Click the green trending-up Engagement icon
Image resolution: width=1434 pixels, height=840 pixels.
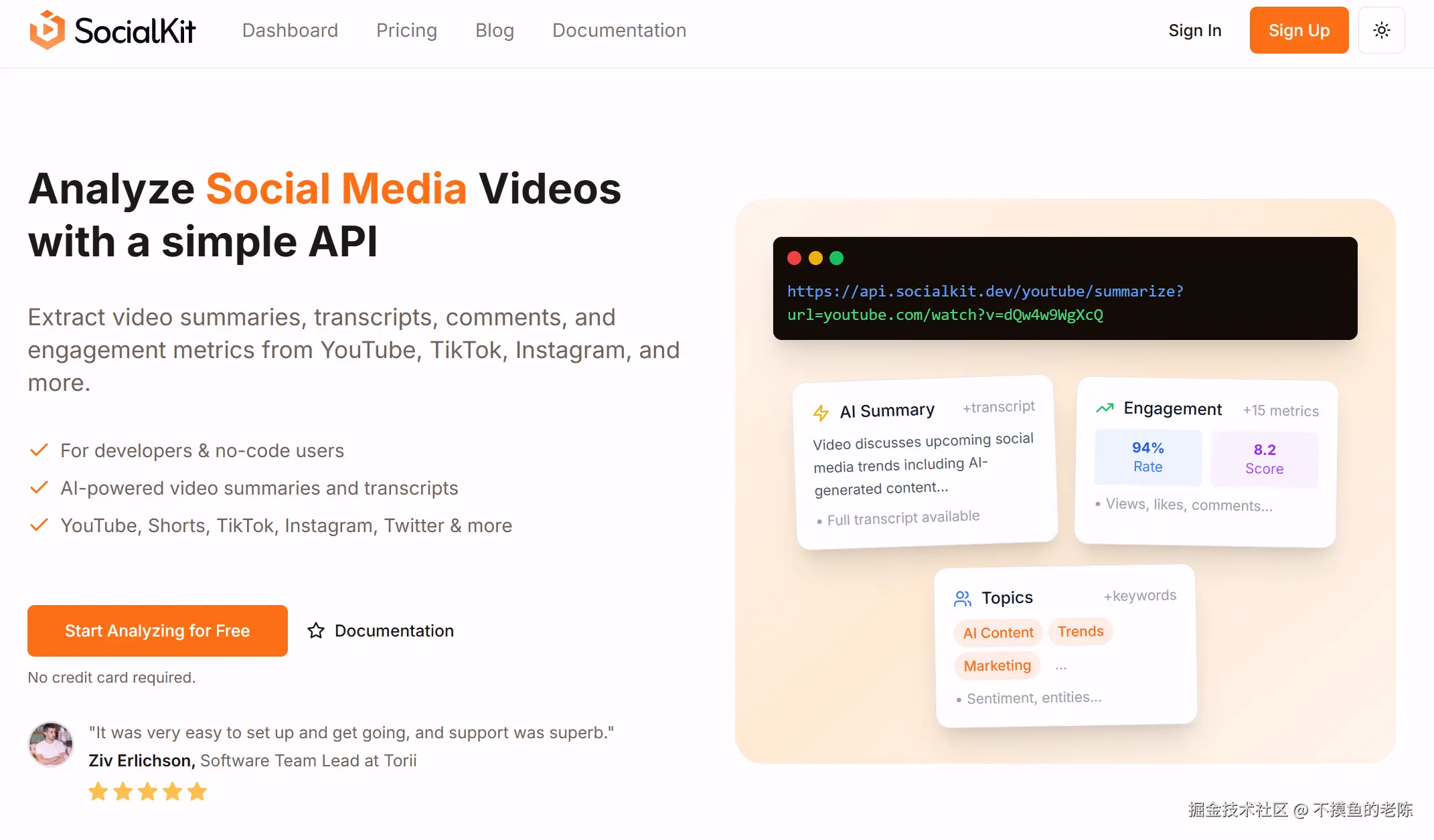tap(1105, 408)
